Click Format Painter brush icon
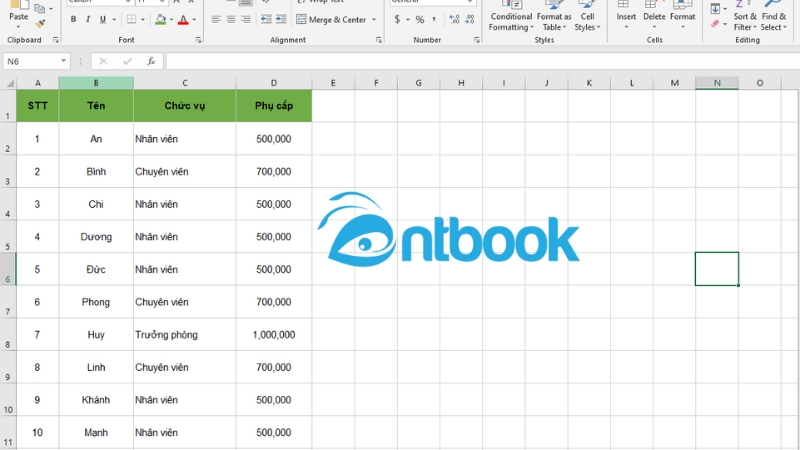This screenshot has width=800, height=450. [40, 23]
